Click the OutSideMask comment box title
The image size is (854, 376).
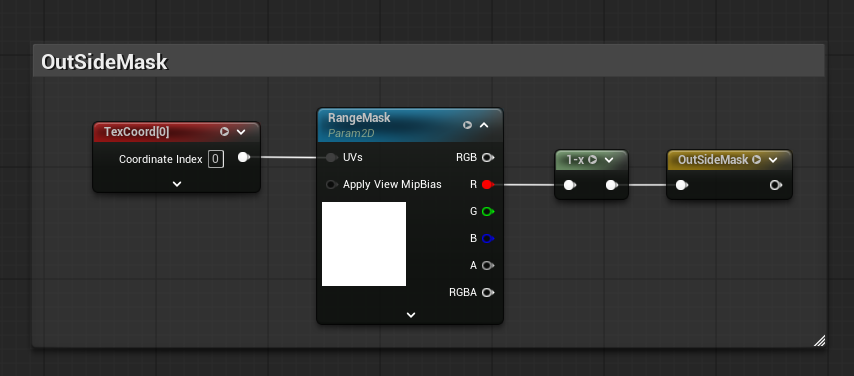coord(105,62)
